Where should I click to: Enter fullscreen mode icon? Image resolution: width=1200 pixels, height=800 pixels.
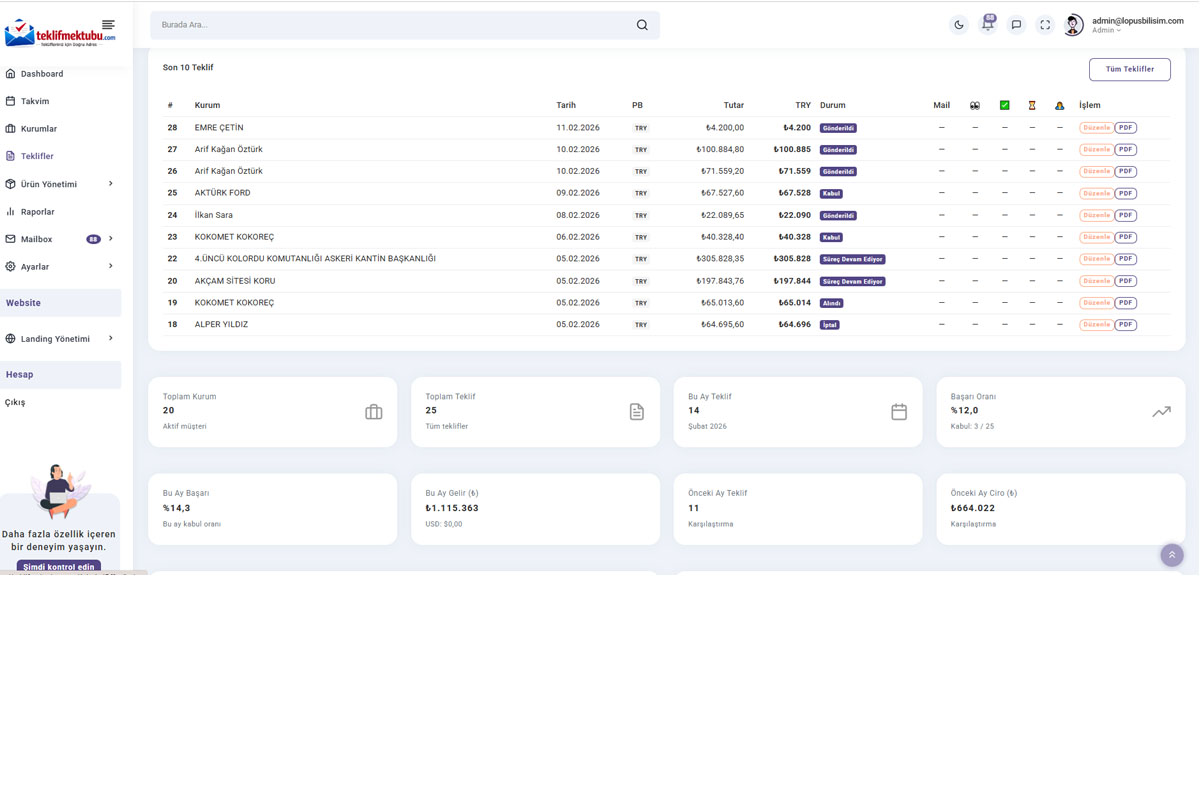point(1045,25)
